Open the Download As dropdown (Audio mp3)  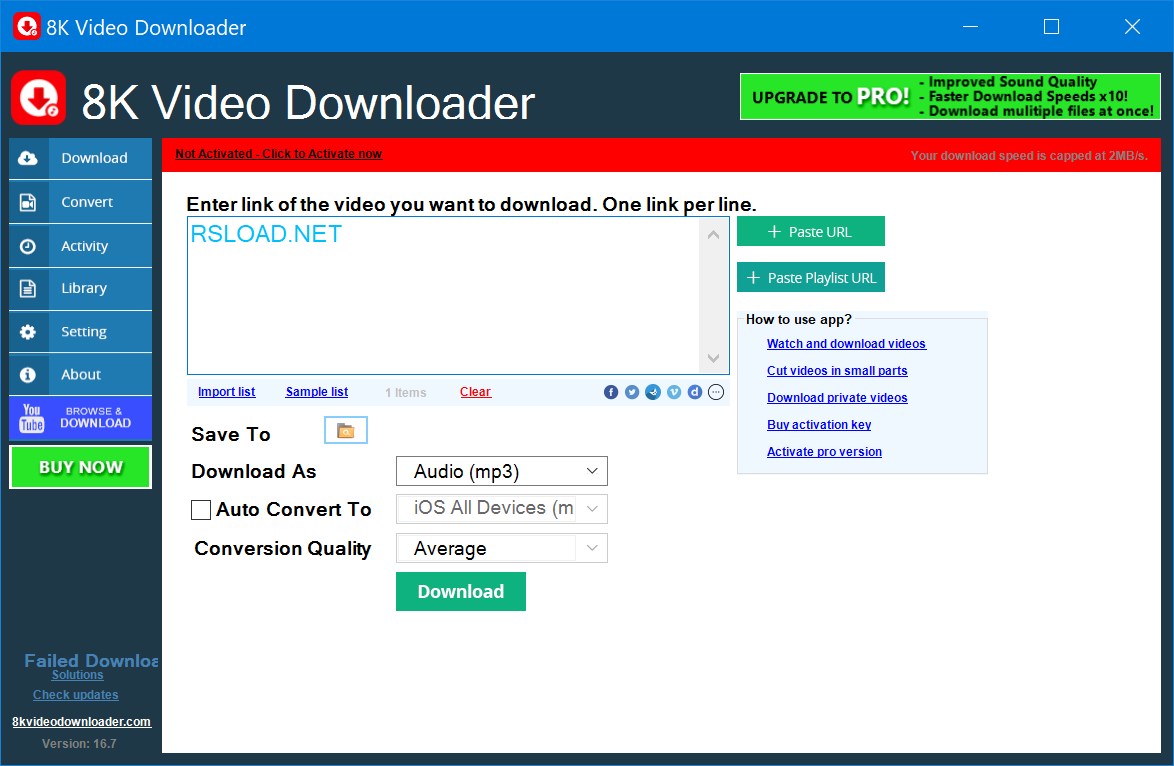coord(502,471)
